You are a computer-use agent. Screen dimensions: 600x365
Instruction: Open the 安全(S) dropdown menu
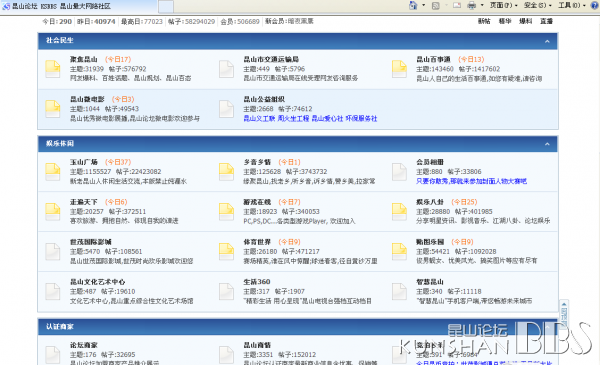click(x=537, y=5)
